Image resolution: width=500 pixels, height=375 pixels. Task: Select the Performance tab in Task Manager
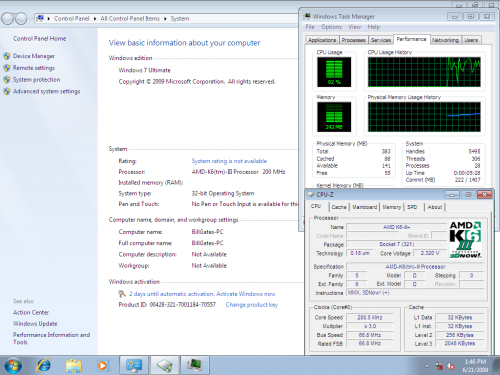tap(411, 39)
